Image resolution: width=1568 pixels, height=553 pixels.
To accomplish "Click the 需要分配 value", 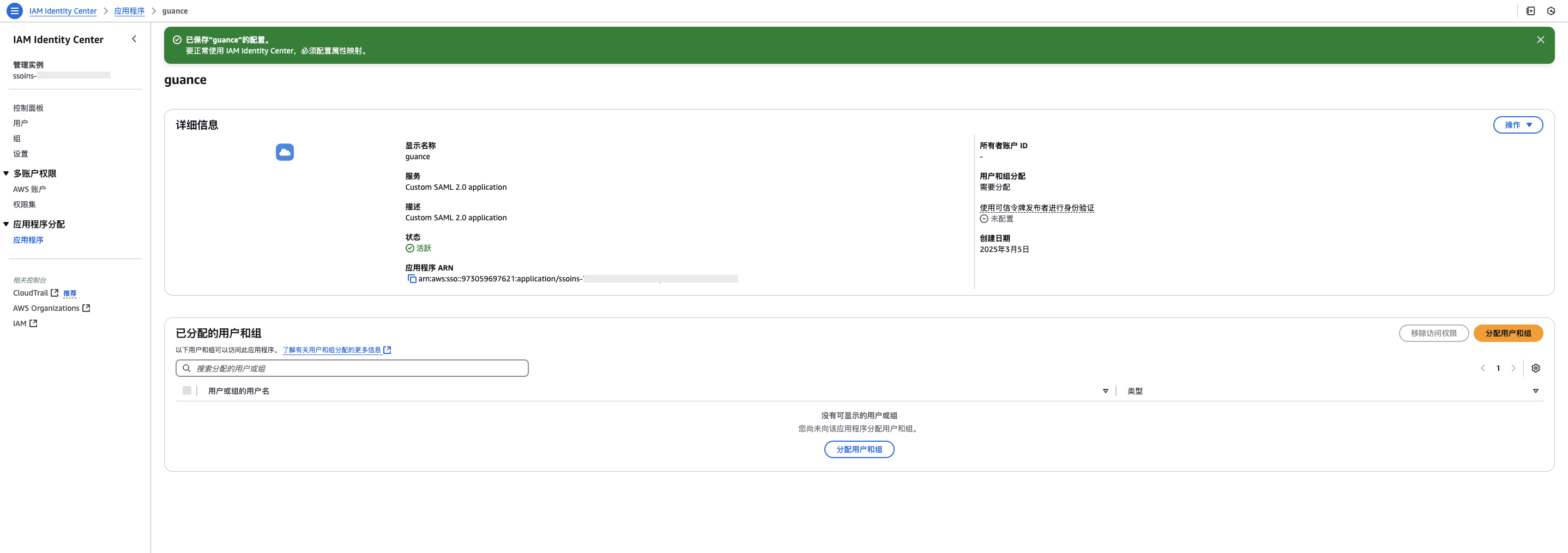I will pos(994,187).
